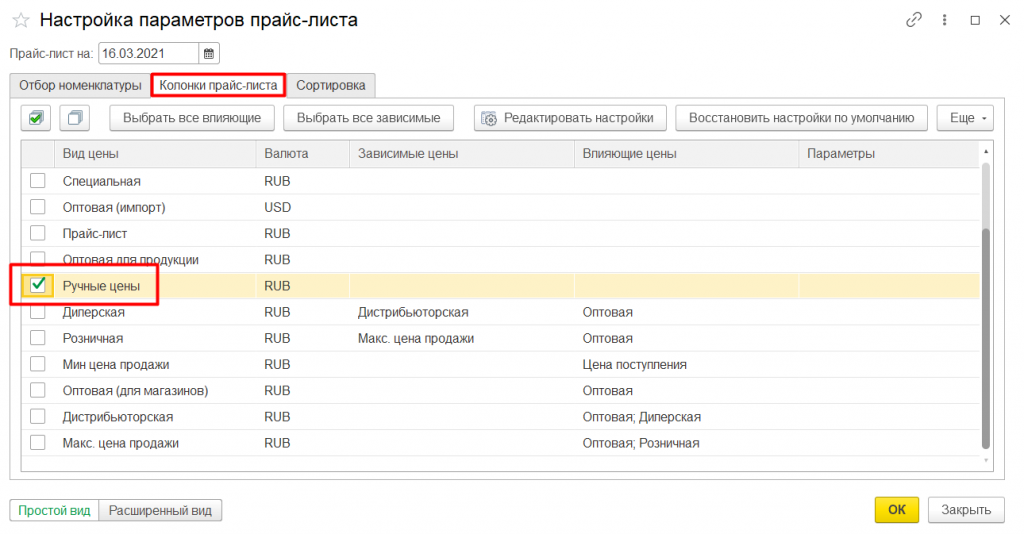Click Выбрать все влияющие button

point(192,118)
